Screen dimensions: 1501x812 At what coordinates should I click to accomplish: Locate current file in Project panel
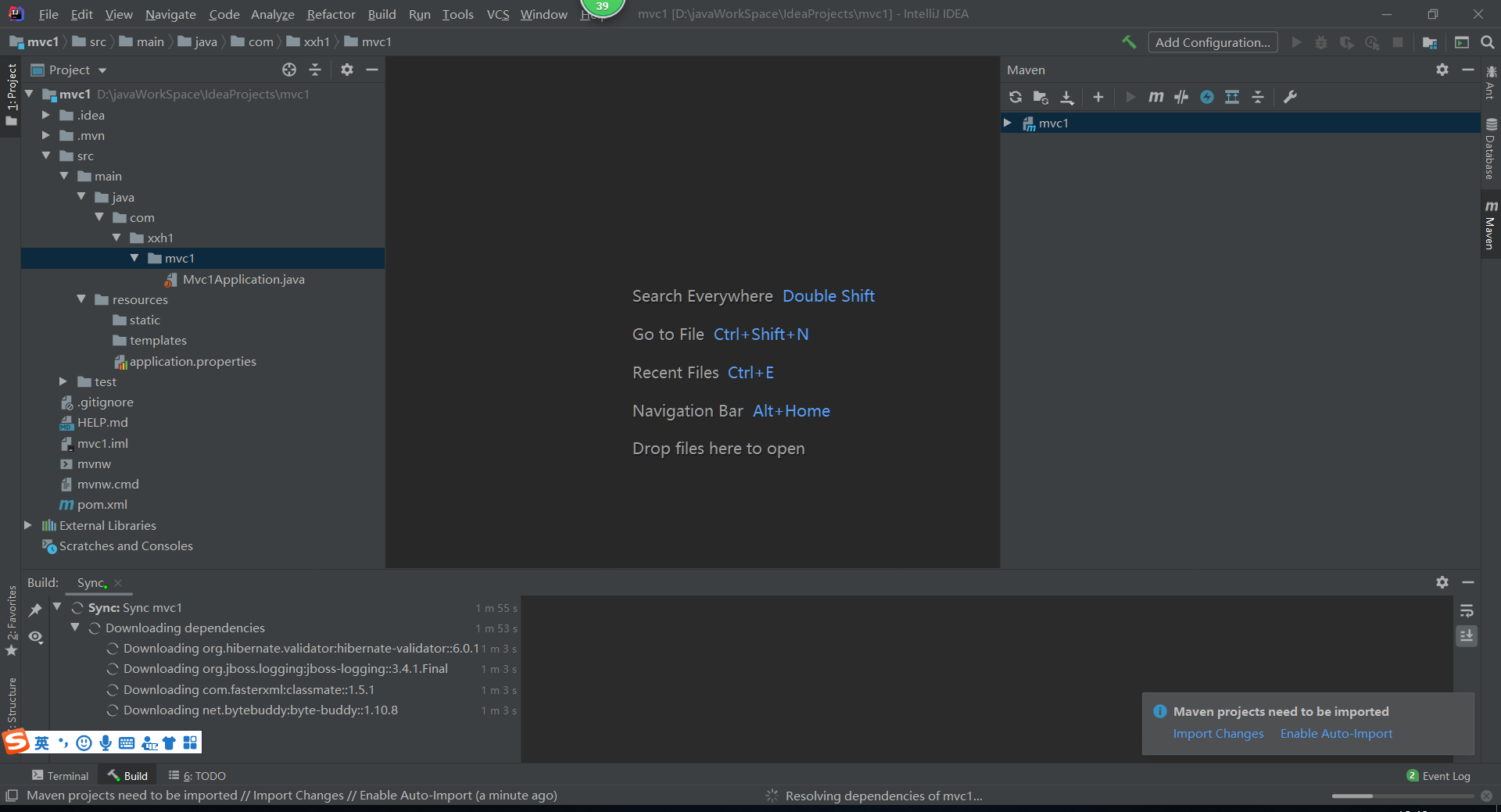(x=289, y=70)
